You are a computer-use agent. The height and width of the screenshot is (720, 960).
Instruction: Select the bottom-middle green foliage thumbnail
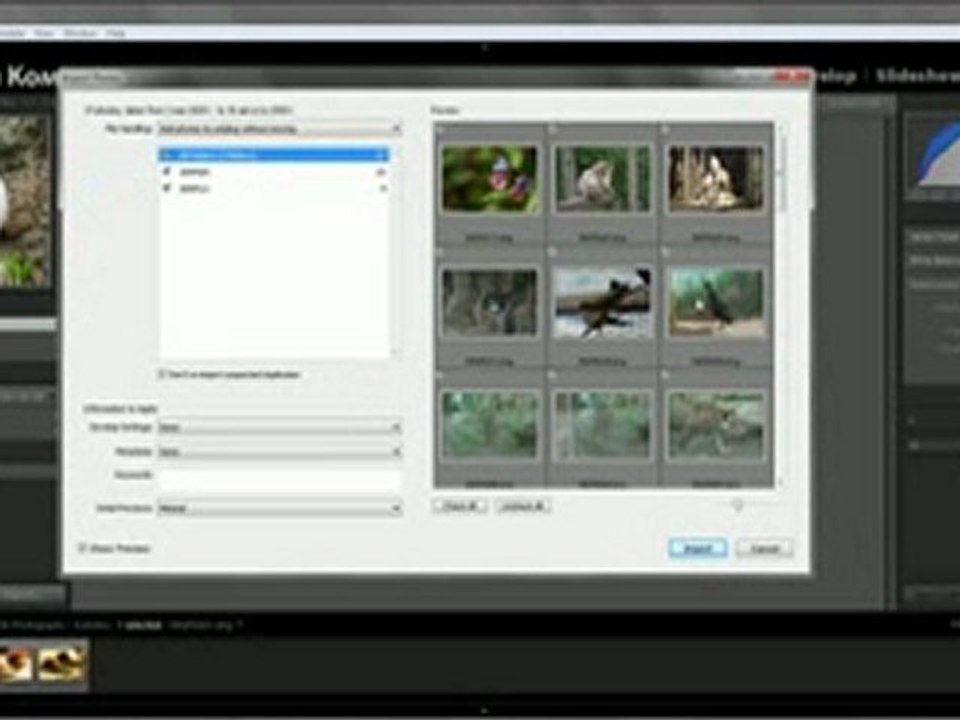pyautogui.click(x=602, y=426)
